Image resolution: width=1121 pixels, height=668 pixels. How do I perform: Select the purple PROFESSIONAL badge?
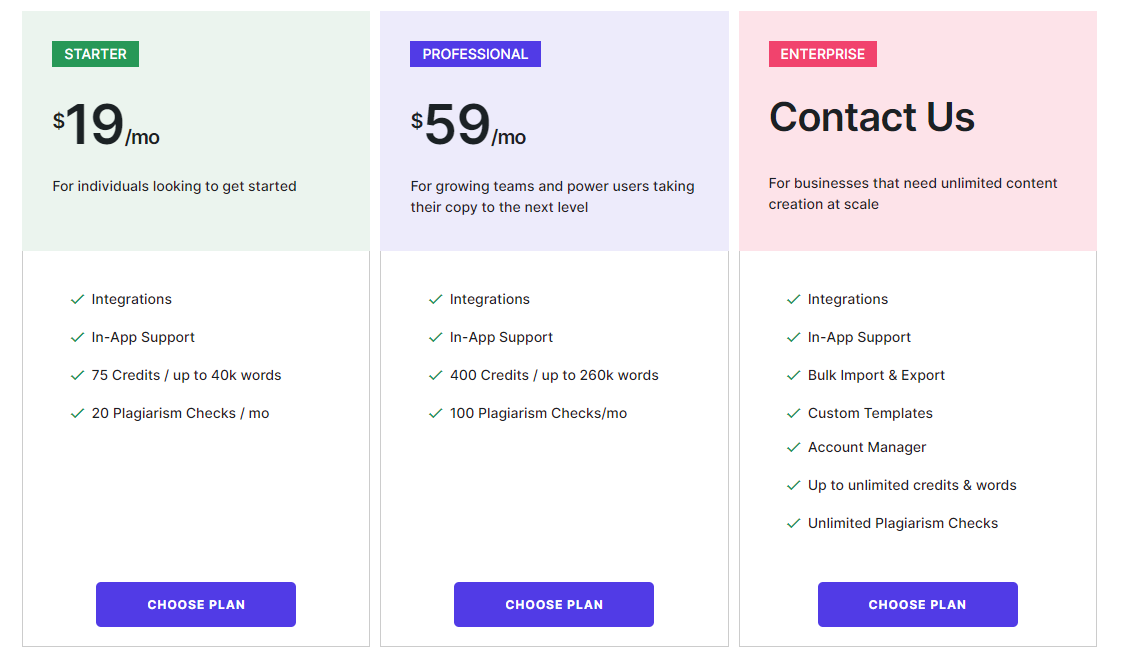click(x=475, y=54)
